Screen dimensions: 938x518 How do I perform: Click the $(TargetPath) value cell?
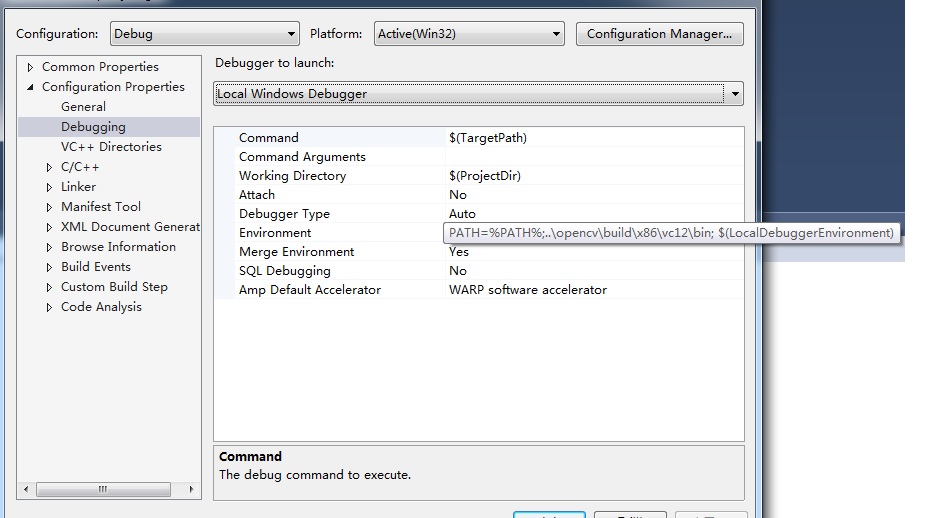595,138
